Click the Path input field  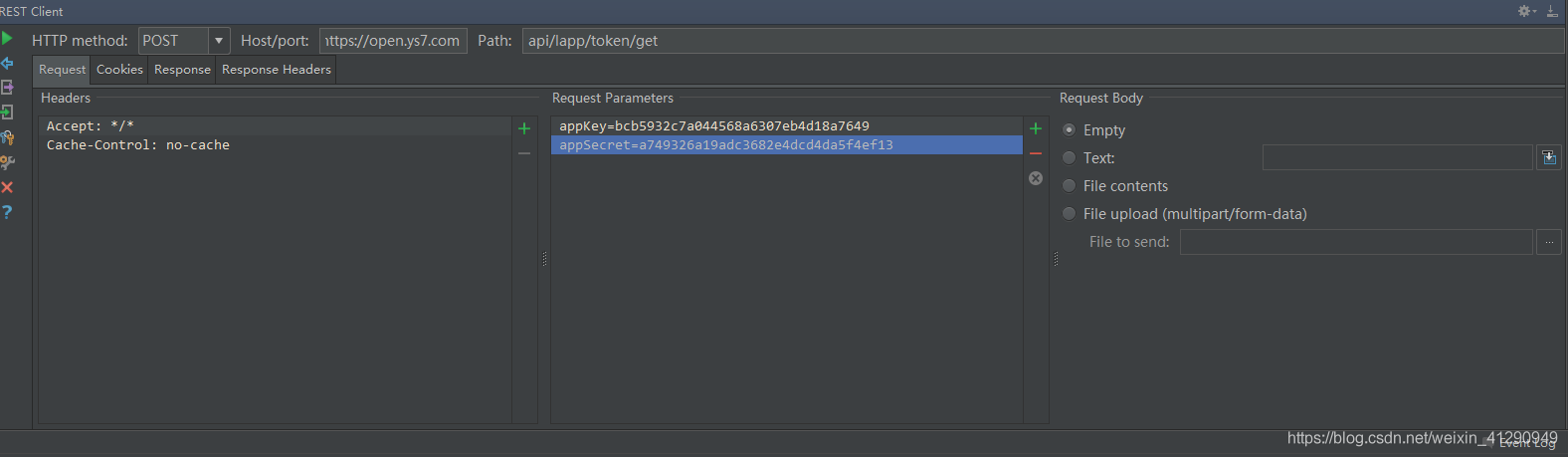tap(1042, 41)
